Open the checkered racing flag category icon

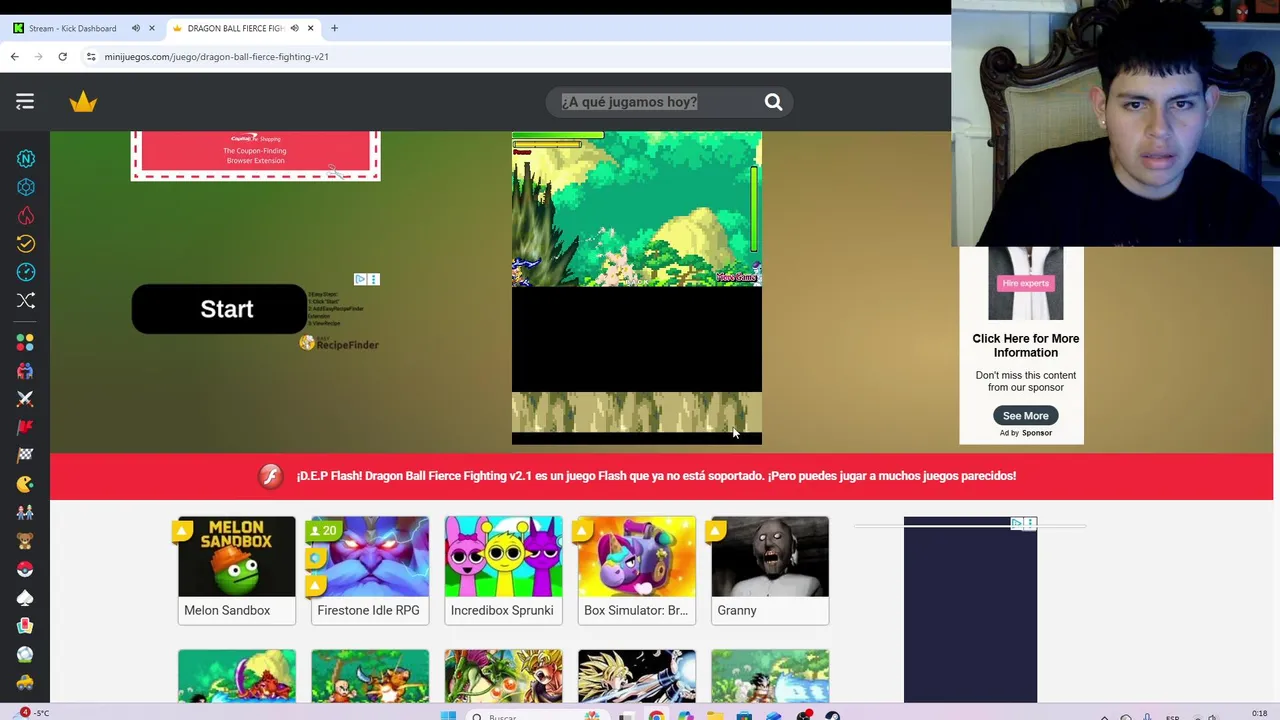[25, 455]
